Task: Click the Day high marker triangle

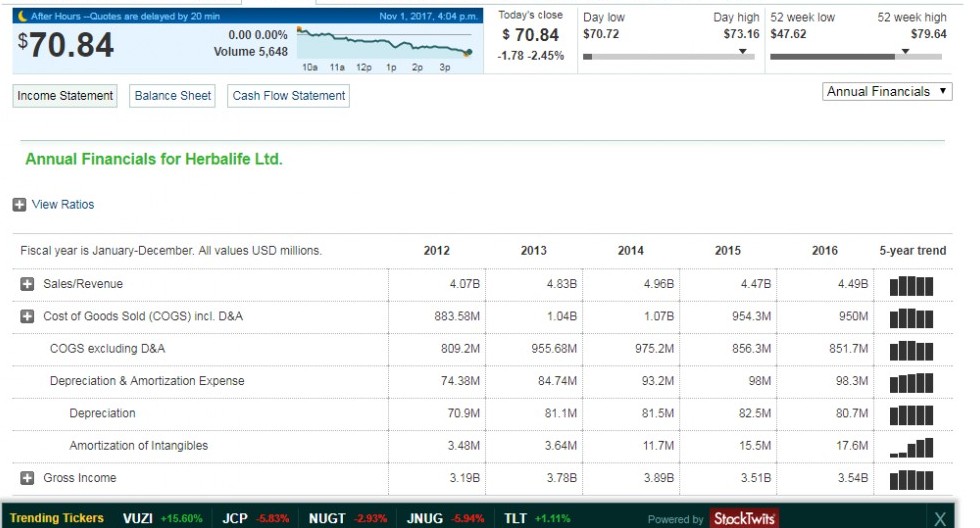Action: 742,51
